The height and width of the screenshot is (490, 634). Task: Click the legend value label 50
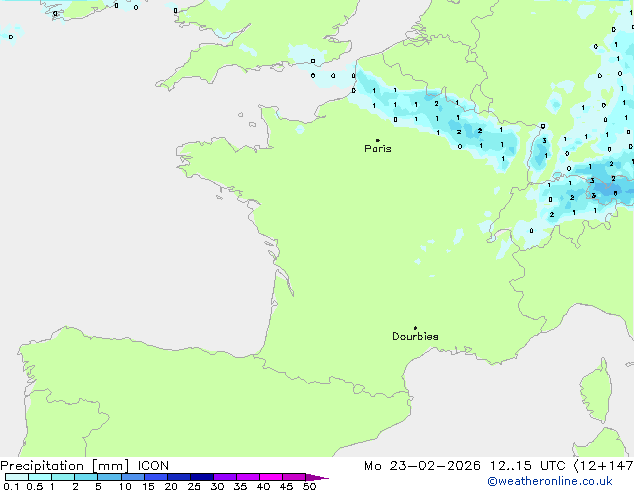click(309, 486)
